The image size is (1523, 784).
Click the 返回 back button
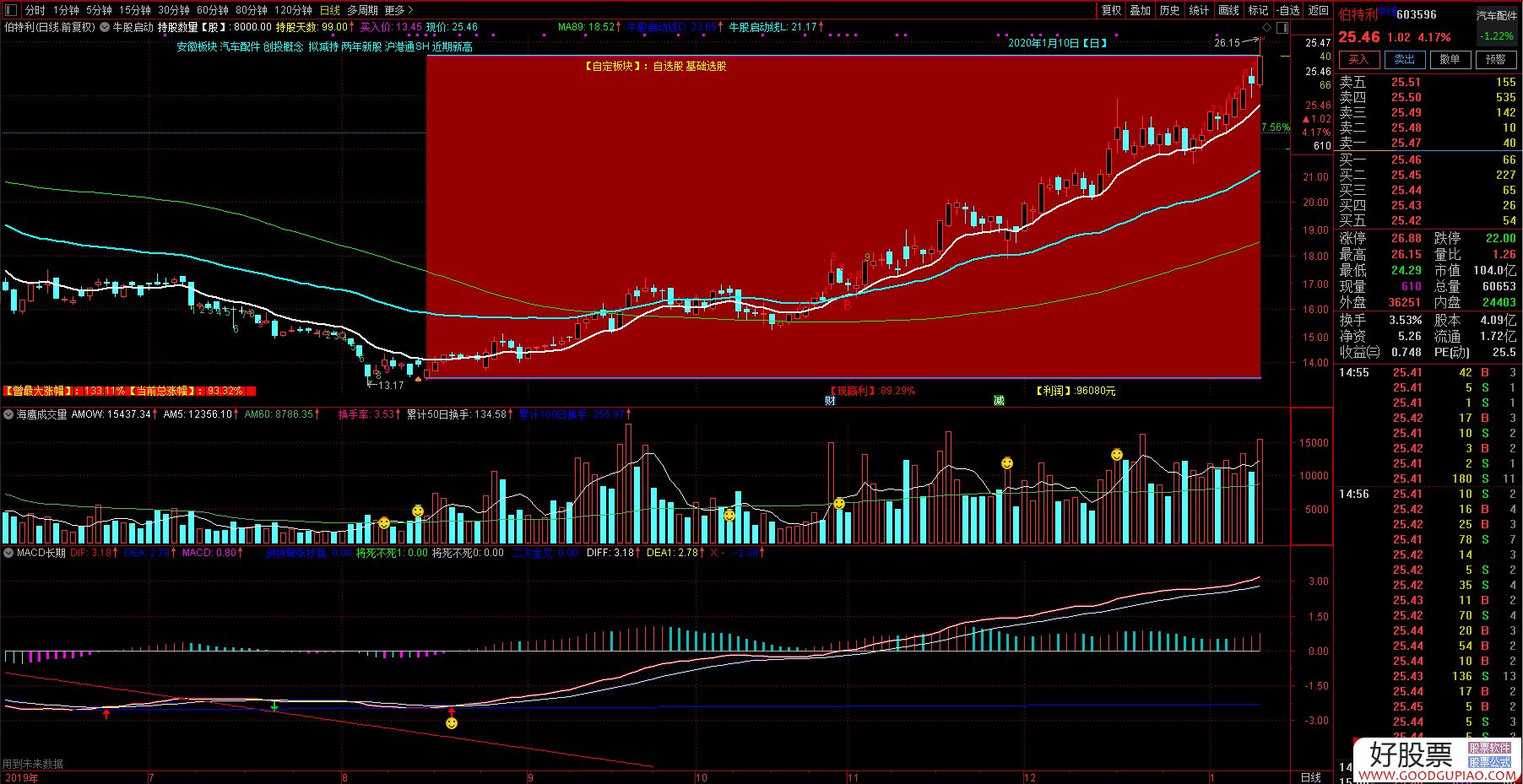1318,10
